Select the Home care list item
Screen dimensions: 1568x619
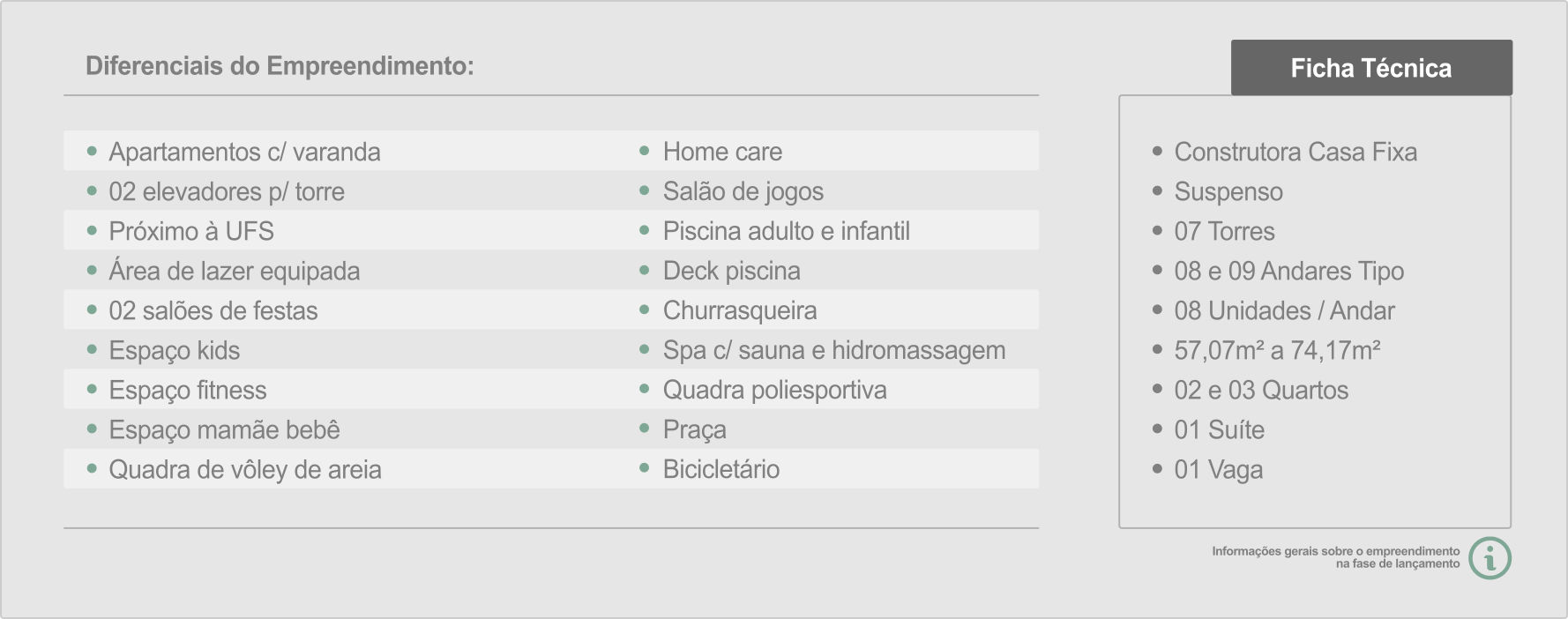click(x=722, y=152)
